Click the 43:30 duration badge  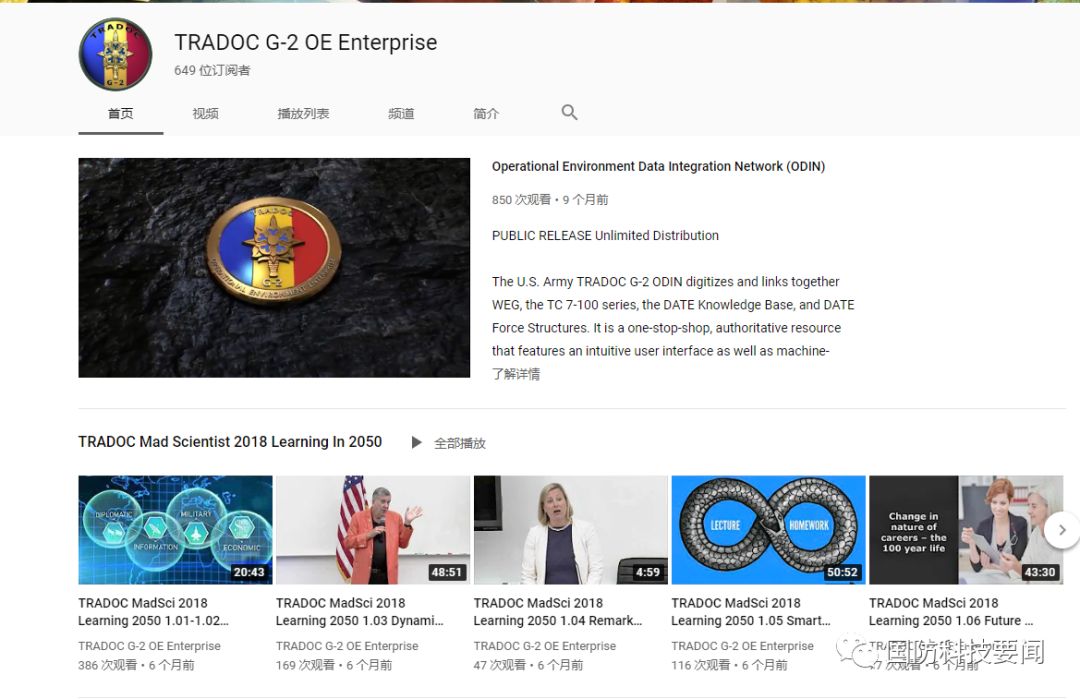(x=1039, y=572)
